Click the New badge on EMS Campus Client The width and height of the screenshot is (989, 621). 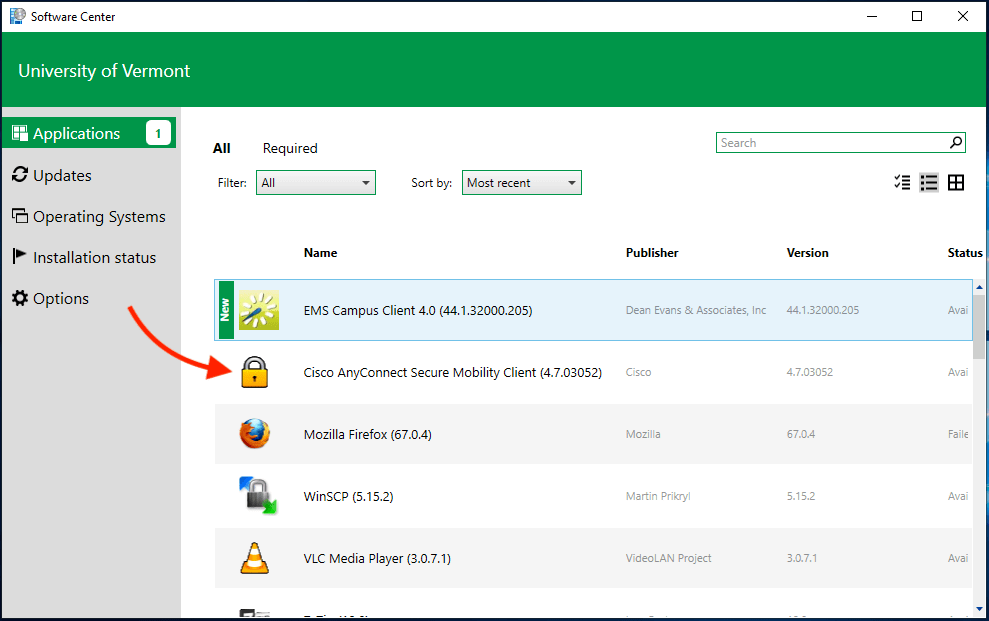click(225, 310)
